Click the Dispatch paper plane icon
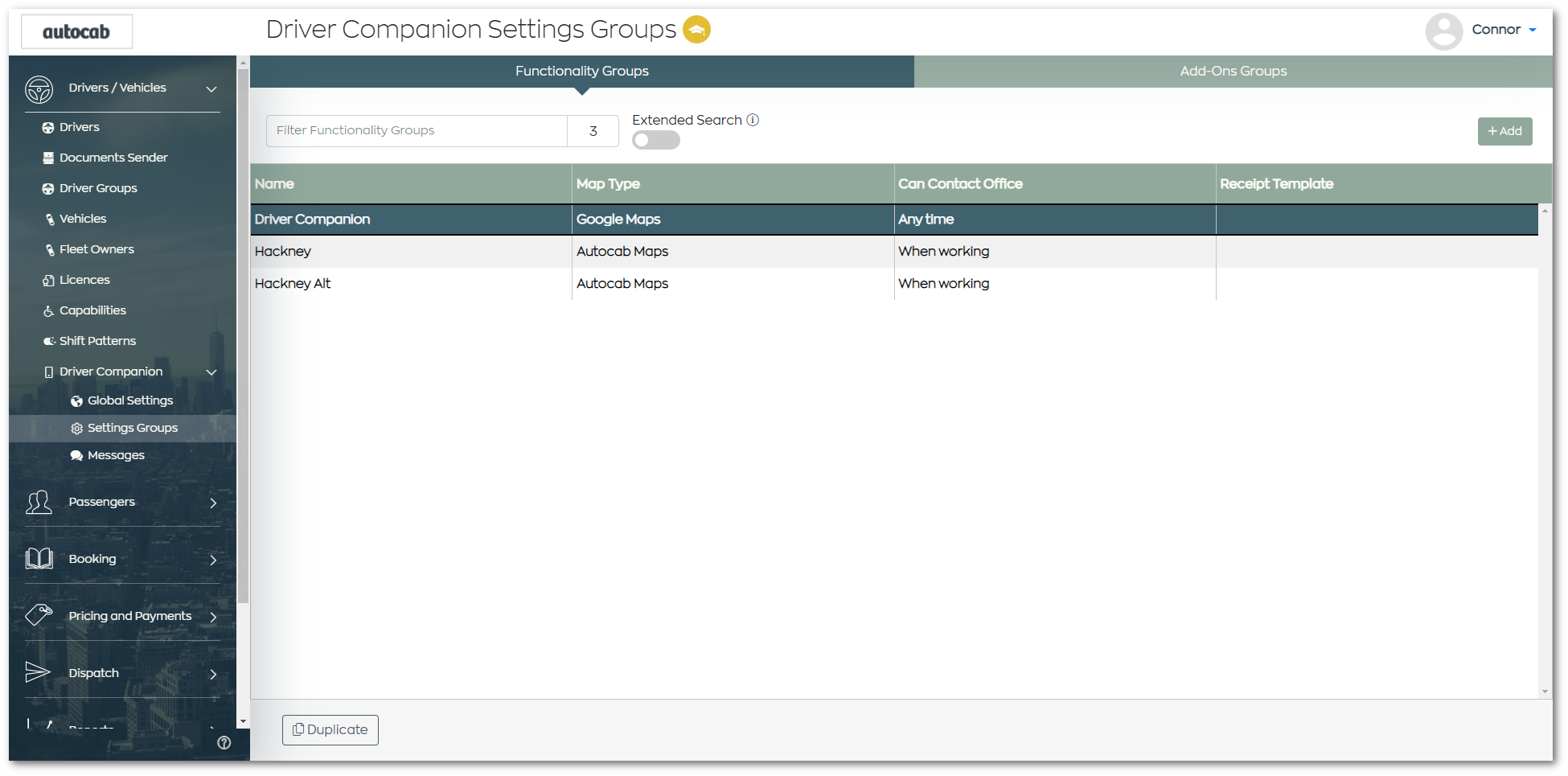1568x776 pixels. point(38,672)
